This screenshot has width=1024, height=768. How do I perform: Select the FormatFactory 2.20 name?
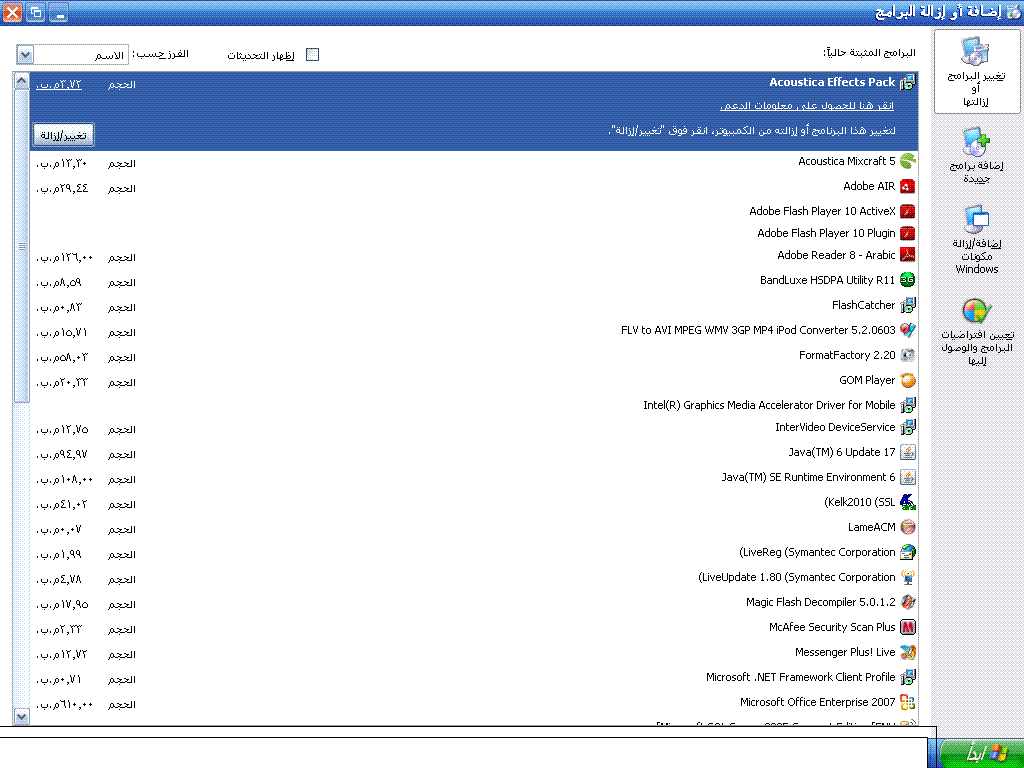847,355
